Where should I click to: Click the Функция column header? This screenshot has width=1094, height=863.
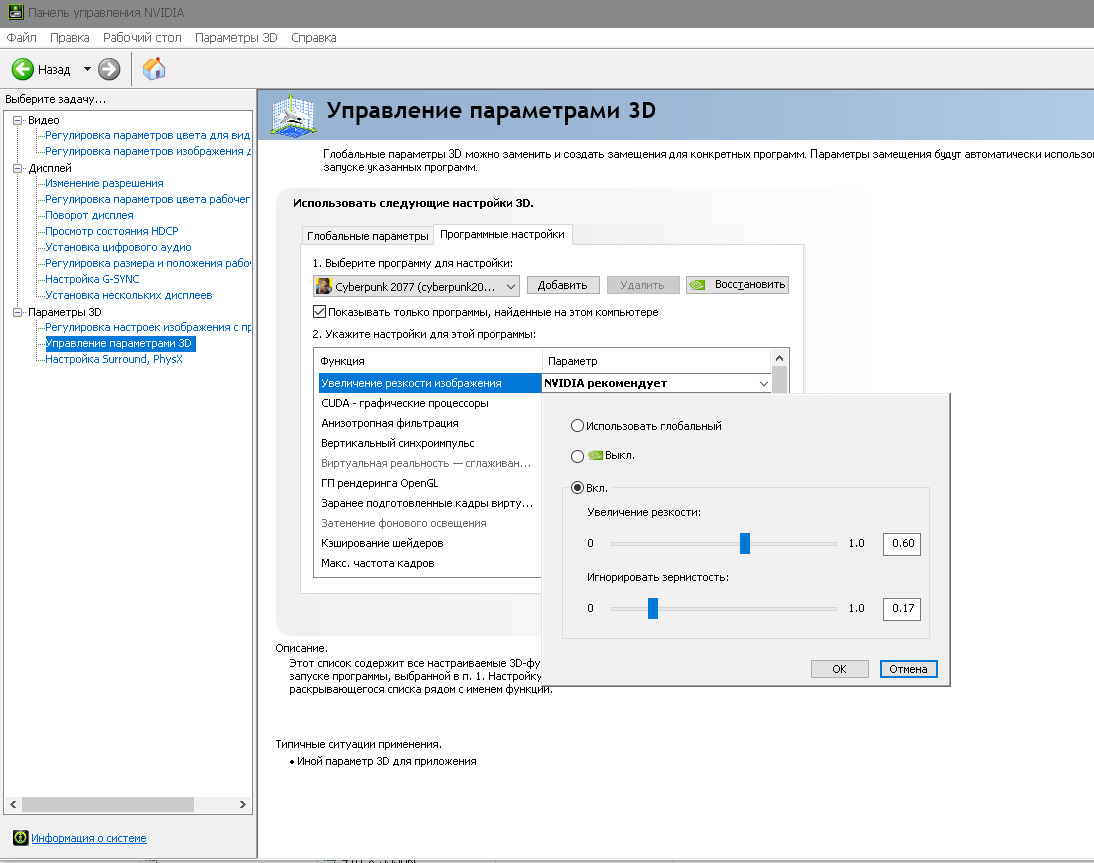[428, 361]
